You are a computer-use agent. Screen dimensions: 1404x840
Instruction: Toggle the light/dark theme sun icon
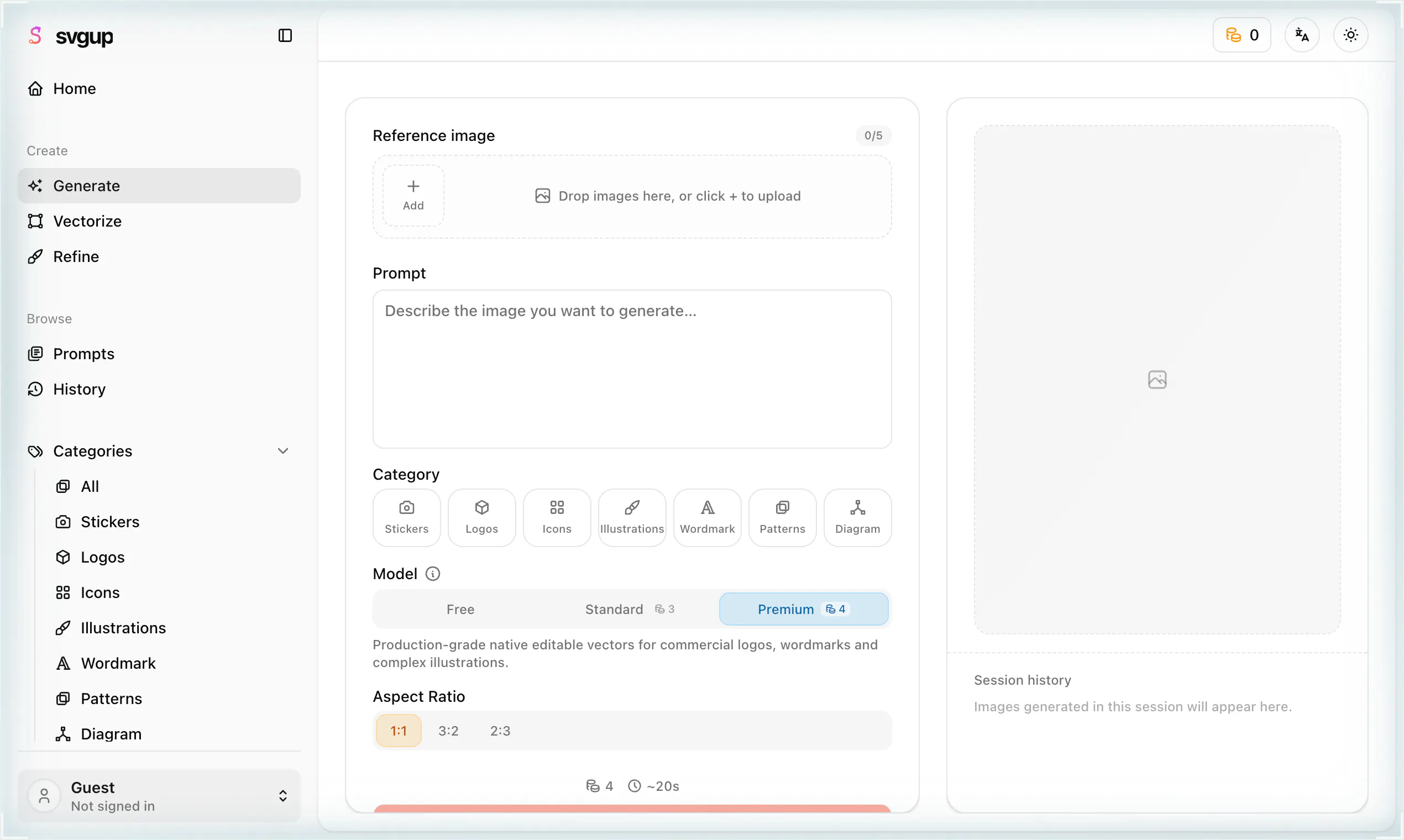pyautogui.click(x=1350, y=35)
